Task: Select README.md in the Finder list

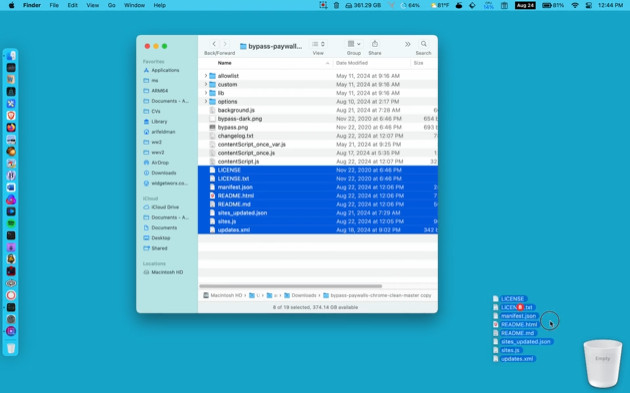Action: tap(317, 204)
